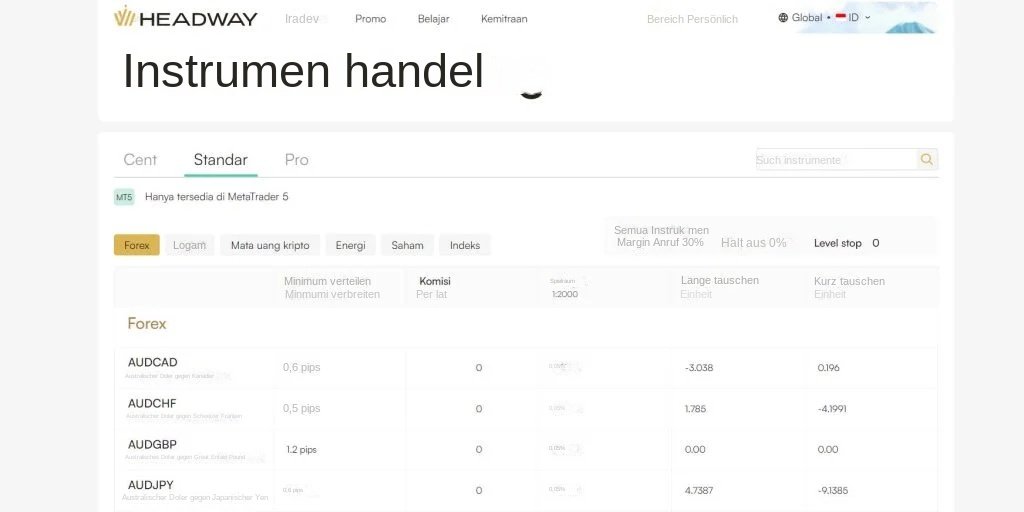The width and height of the screenshot is (1024, 512).
Task: Click the Level stop label
Action: coord(838,243)
